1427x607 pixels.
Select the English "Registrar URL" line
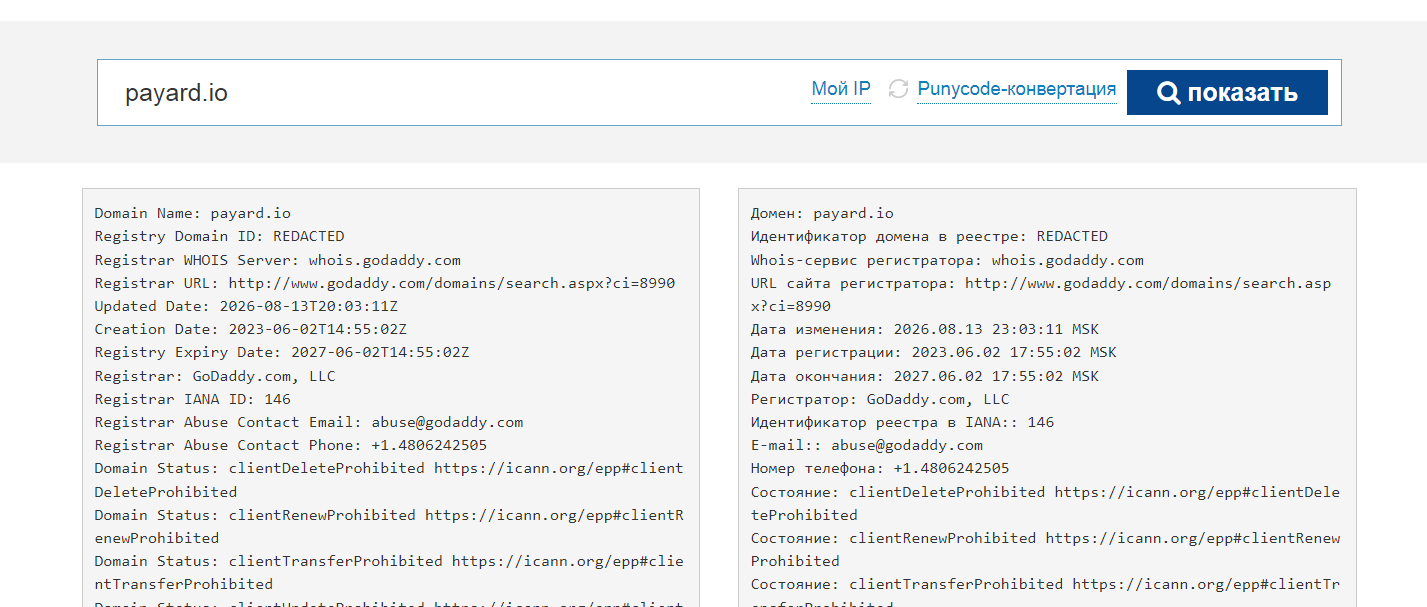(385, 283)
